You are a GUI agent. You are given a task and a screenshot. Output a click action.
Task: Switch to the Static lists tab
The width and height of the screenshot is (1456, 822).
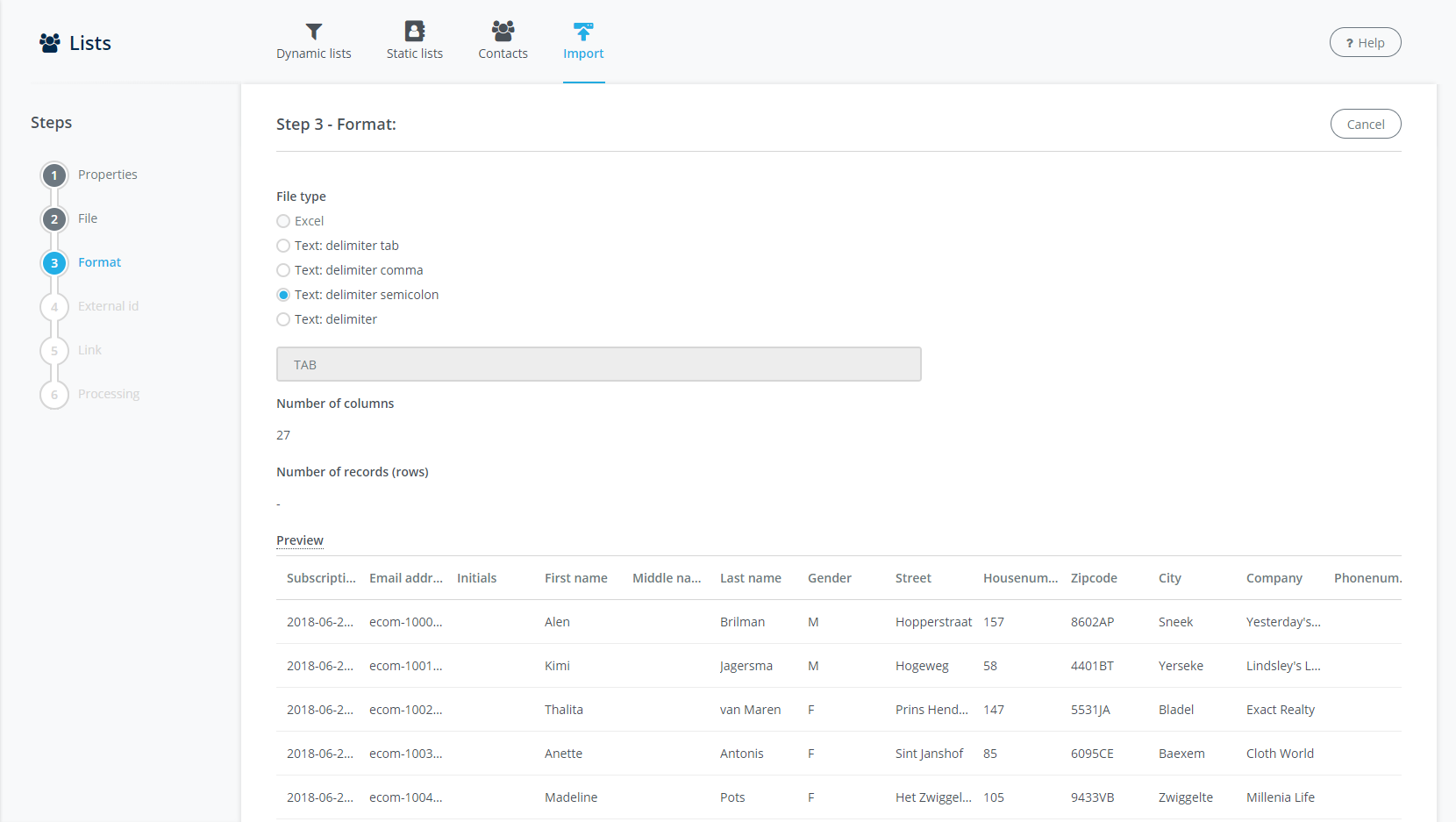(x=415, y=54)
